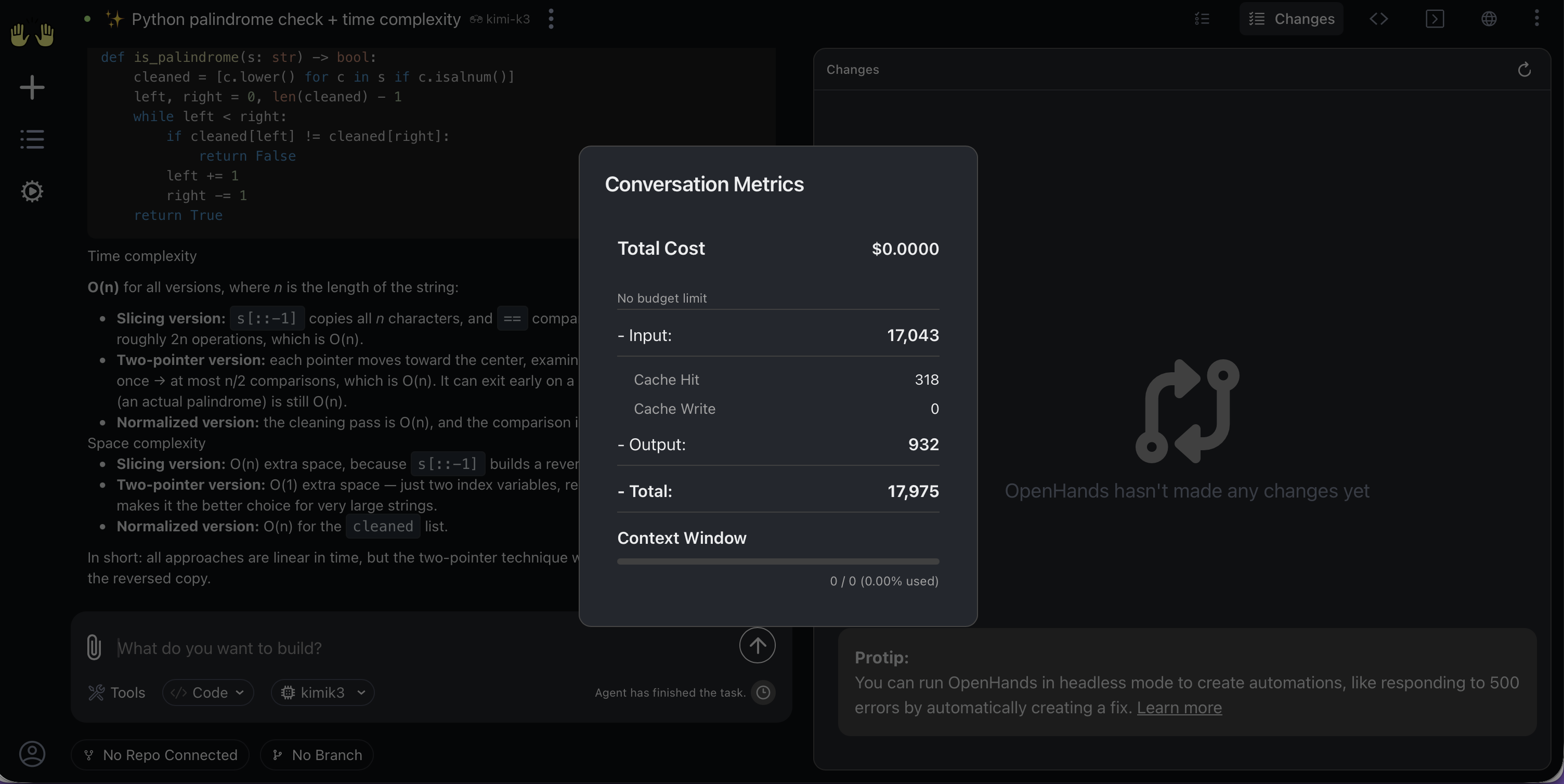
Task: Expand the kimik3 model dropdown
Action: coord(322,693)
